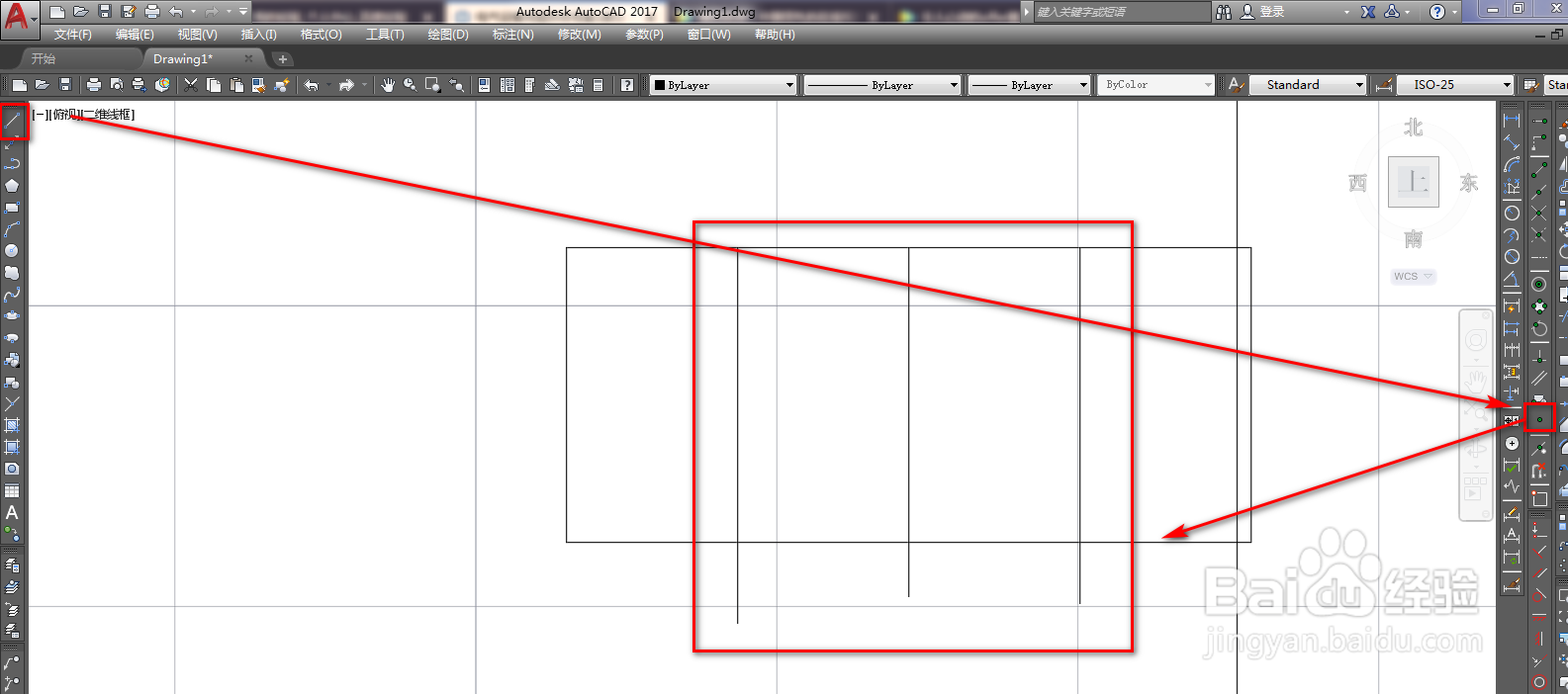Click ViewCube 东 direction label
Screen dimensions: 1568x694
pyautogui.click(x=1468, y=183)
